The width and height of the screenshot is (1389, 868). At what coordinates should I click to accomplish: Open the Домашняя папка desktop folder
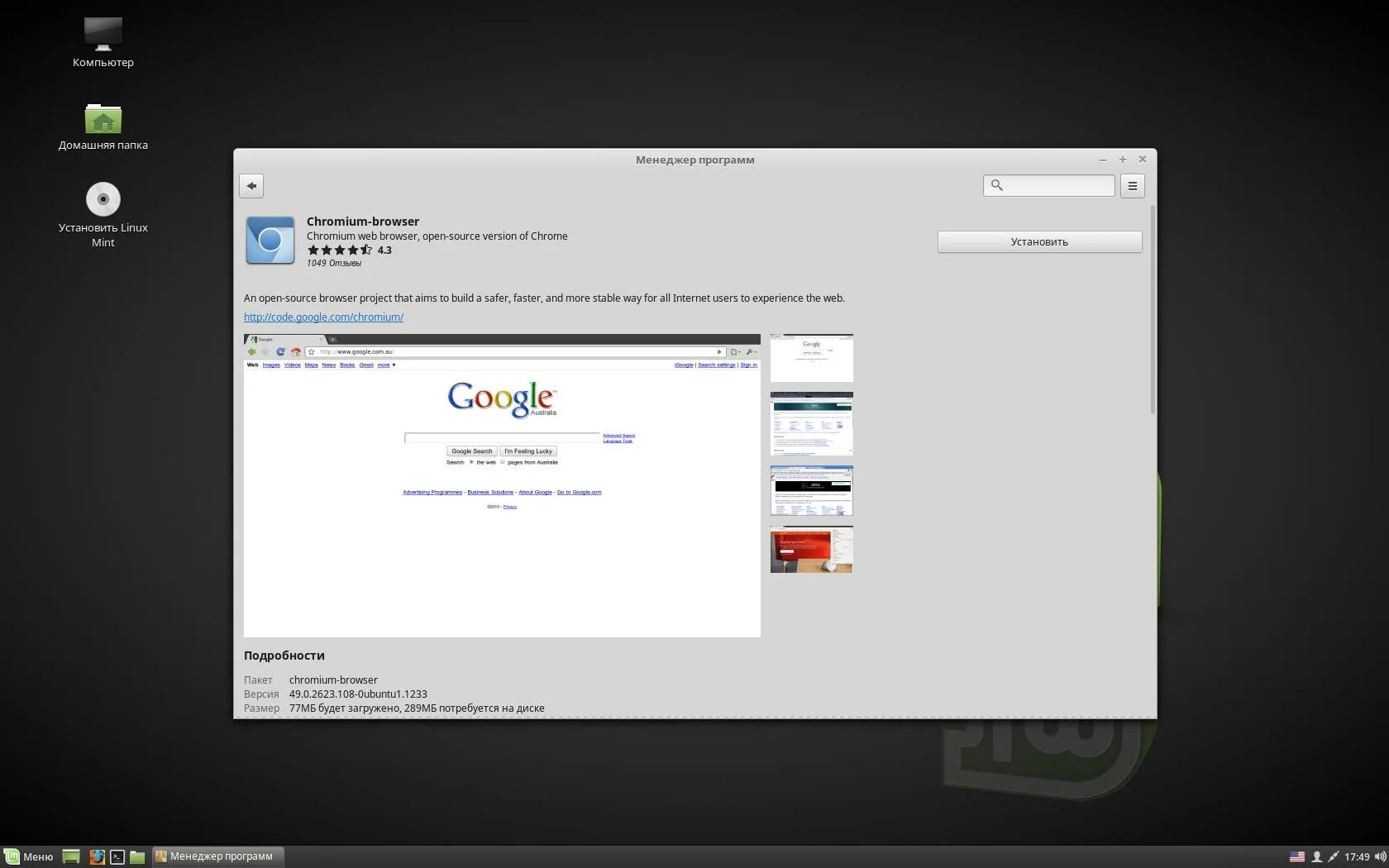click(x=103, y=126)
